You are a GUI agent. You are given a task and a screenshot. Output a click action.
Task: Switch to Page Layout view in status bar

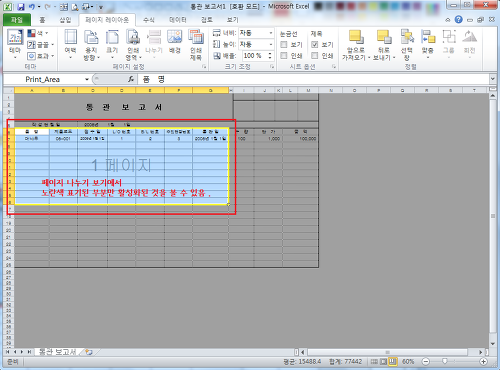[x=383, y=361]
